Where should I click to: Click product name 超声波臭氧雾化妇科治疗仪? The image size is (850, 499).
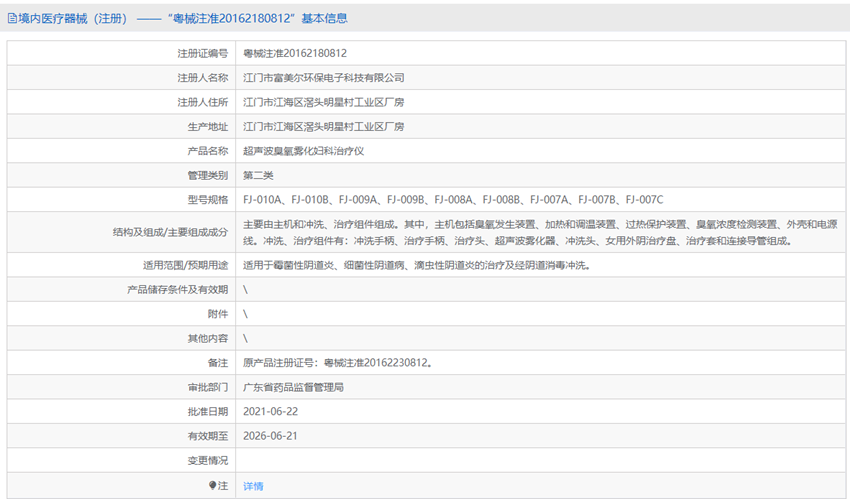(x=304, y=151)
